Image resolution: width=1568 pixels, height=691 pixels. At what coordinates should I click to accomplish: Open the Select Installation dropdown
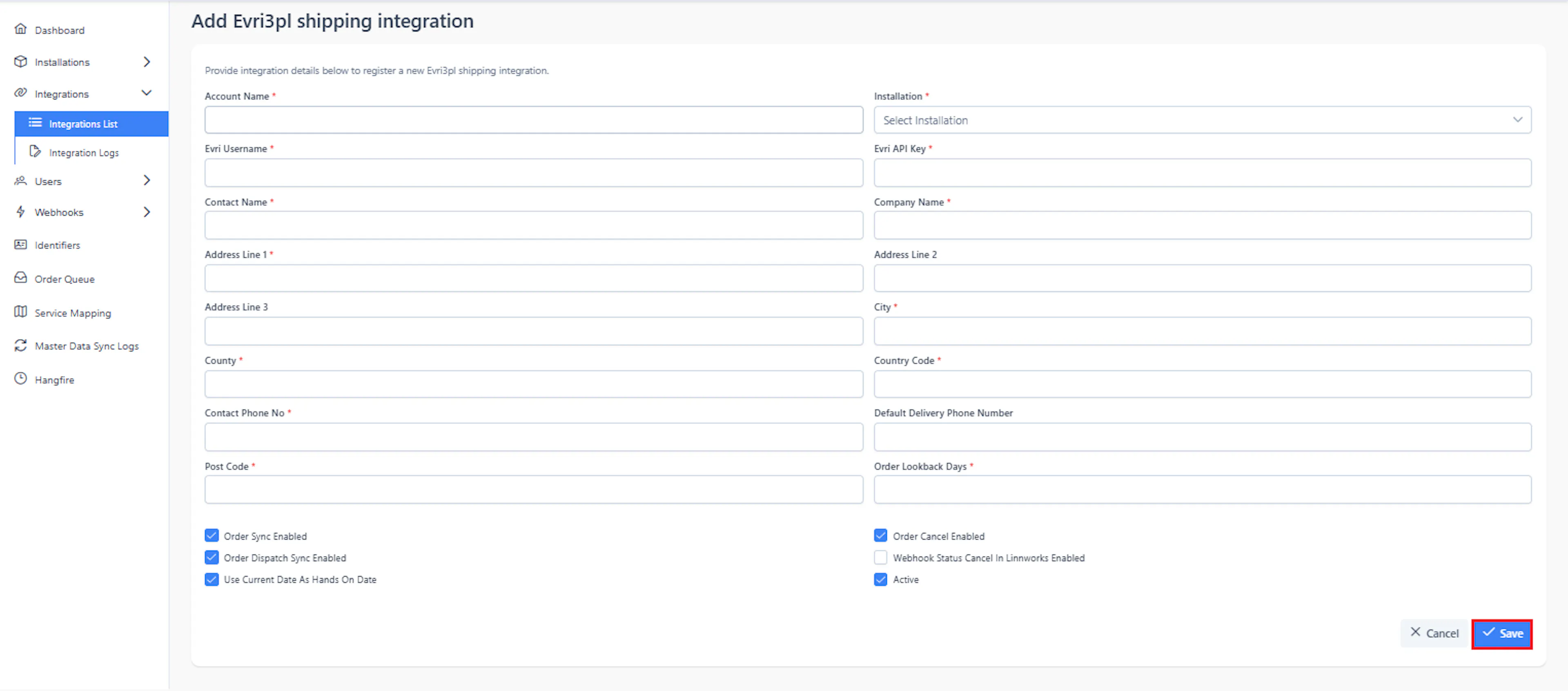coord(1203,120)
